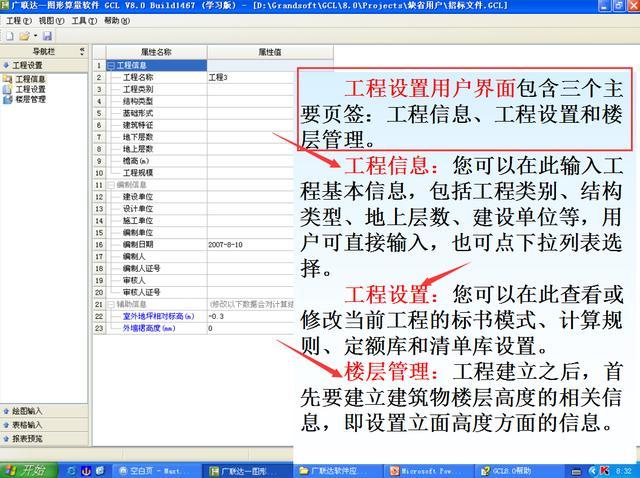Click the 室外地坪相对标高 value -0.3
Viewport: 640px width, 478px height.
(x=250, y=316)
